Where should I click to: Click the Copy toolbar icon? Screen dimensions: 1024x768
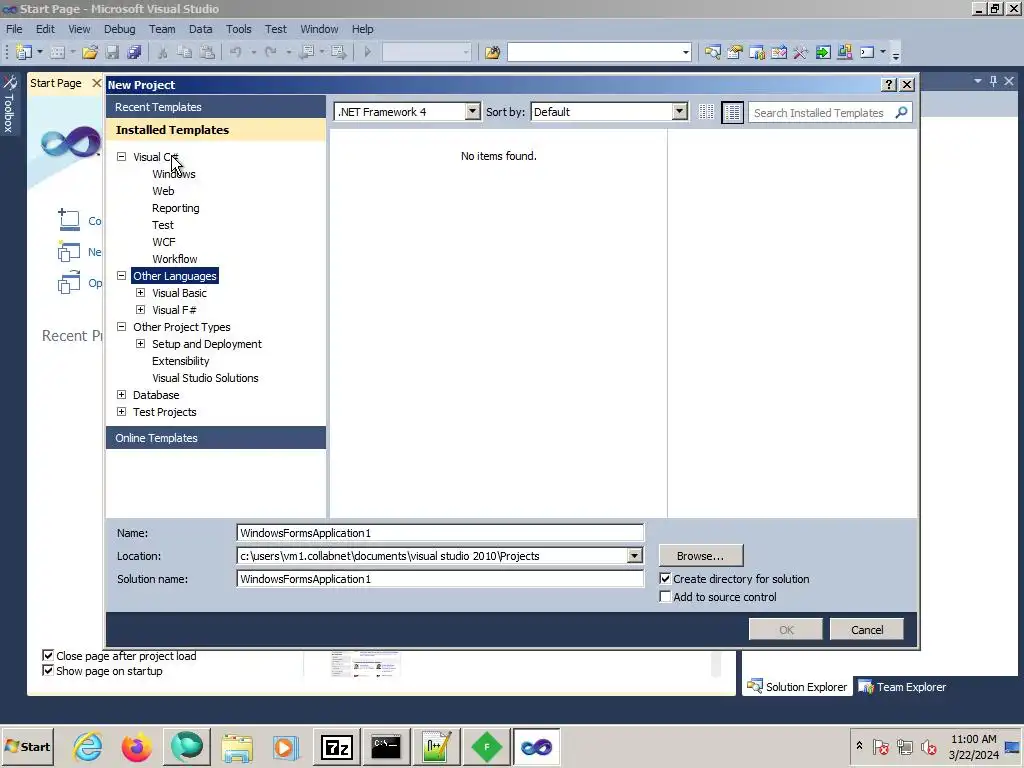pos(185,52)
